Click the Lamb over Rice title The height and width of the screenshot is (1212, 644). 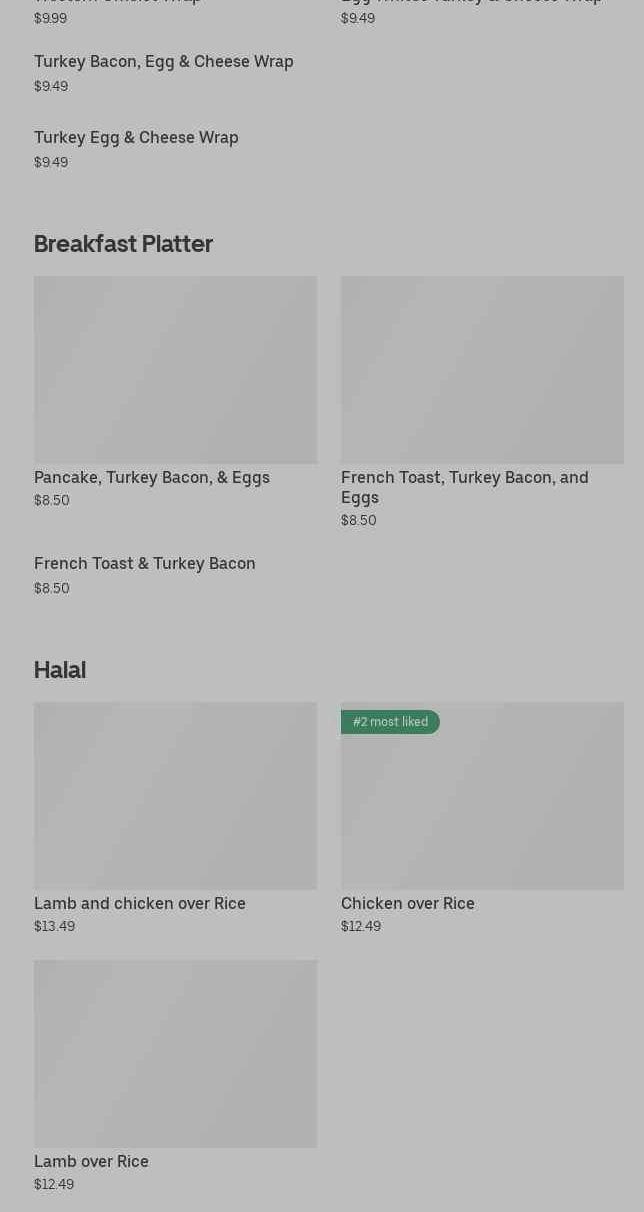[x=91, y=1161]
